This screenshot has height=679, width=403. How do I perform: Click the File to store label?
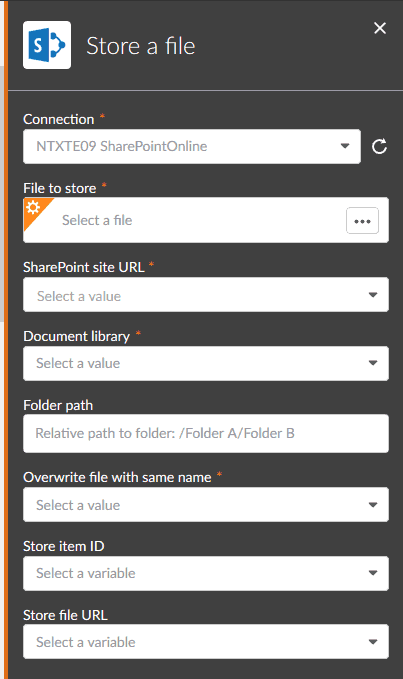(60, 188)
